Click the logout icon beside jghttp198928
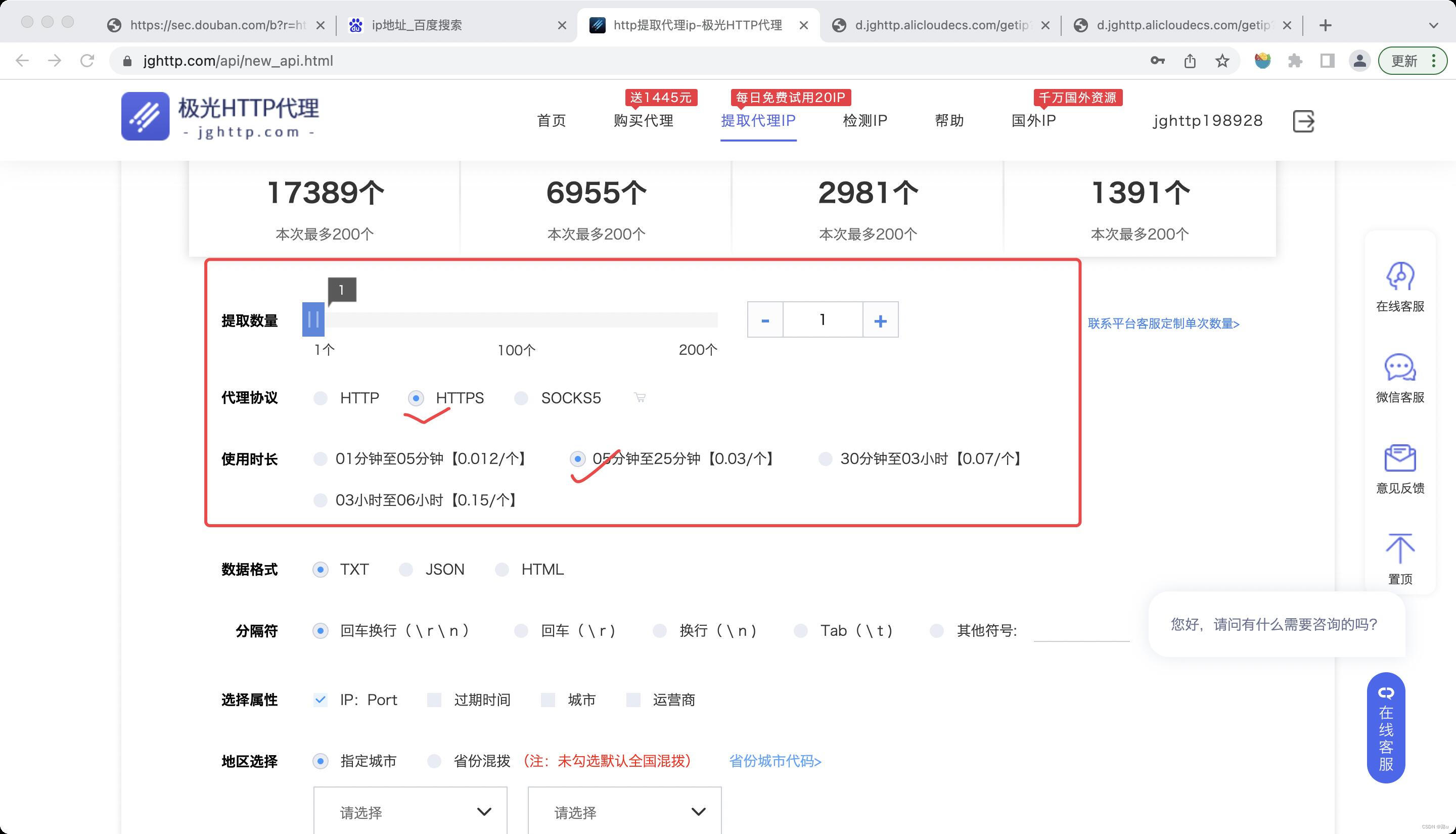The image size is (1456, 834). 1303,121
